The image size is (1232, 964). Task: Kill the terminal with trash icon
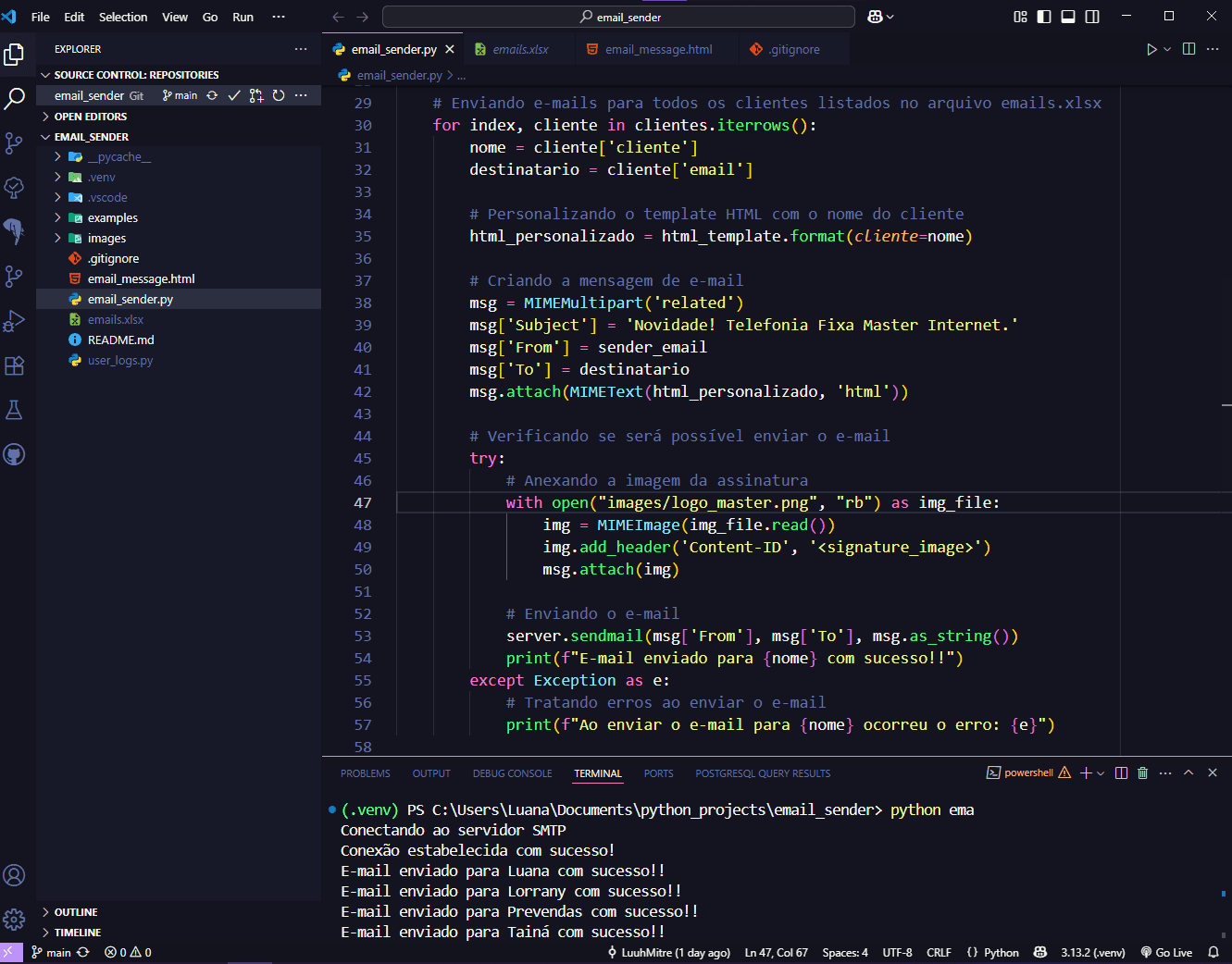point(1143,772)
